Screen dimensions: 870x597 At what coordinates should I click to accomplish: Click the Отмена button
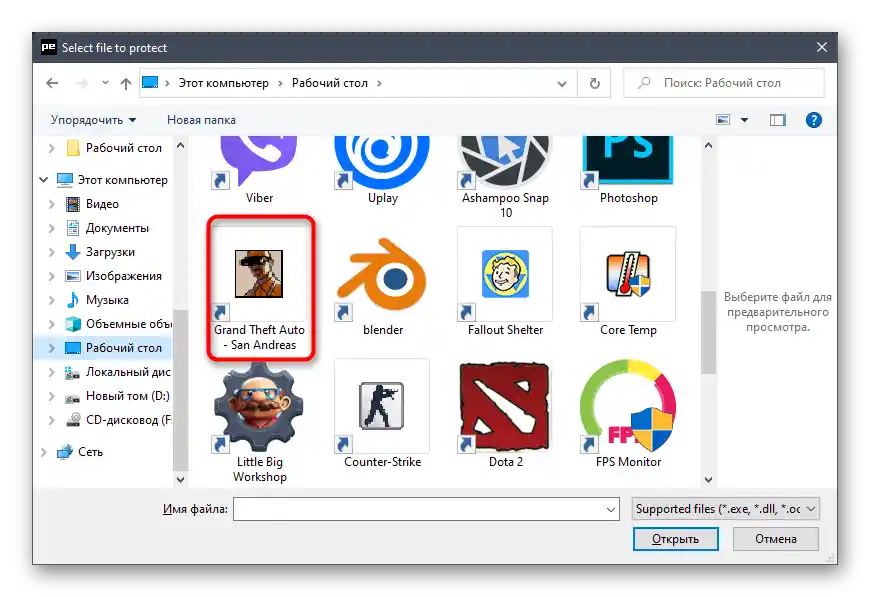pos(776,539)
